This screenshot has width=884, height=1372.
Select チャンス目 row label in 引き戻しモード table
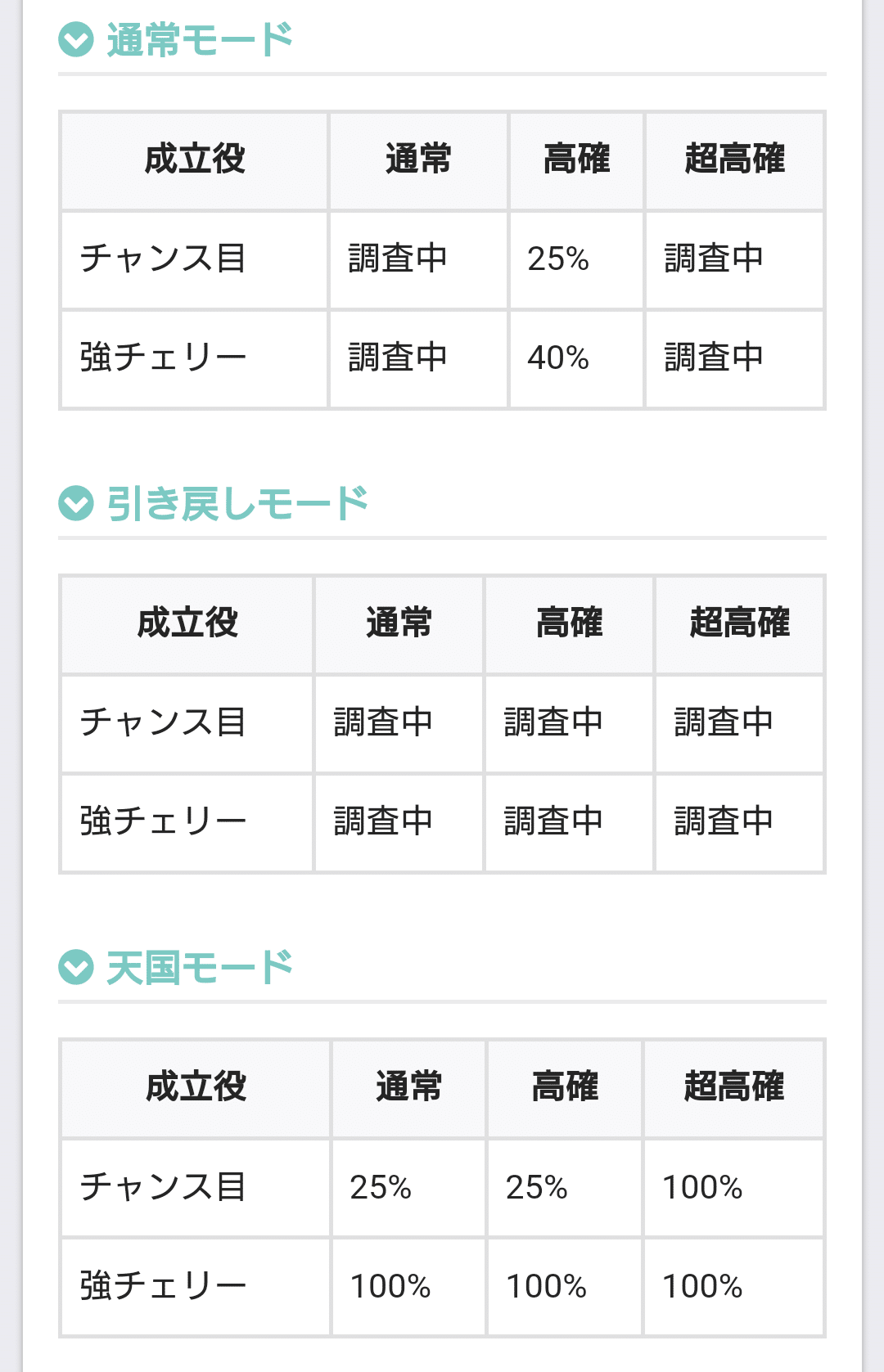tap(187, 724)
